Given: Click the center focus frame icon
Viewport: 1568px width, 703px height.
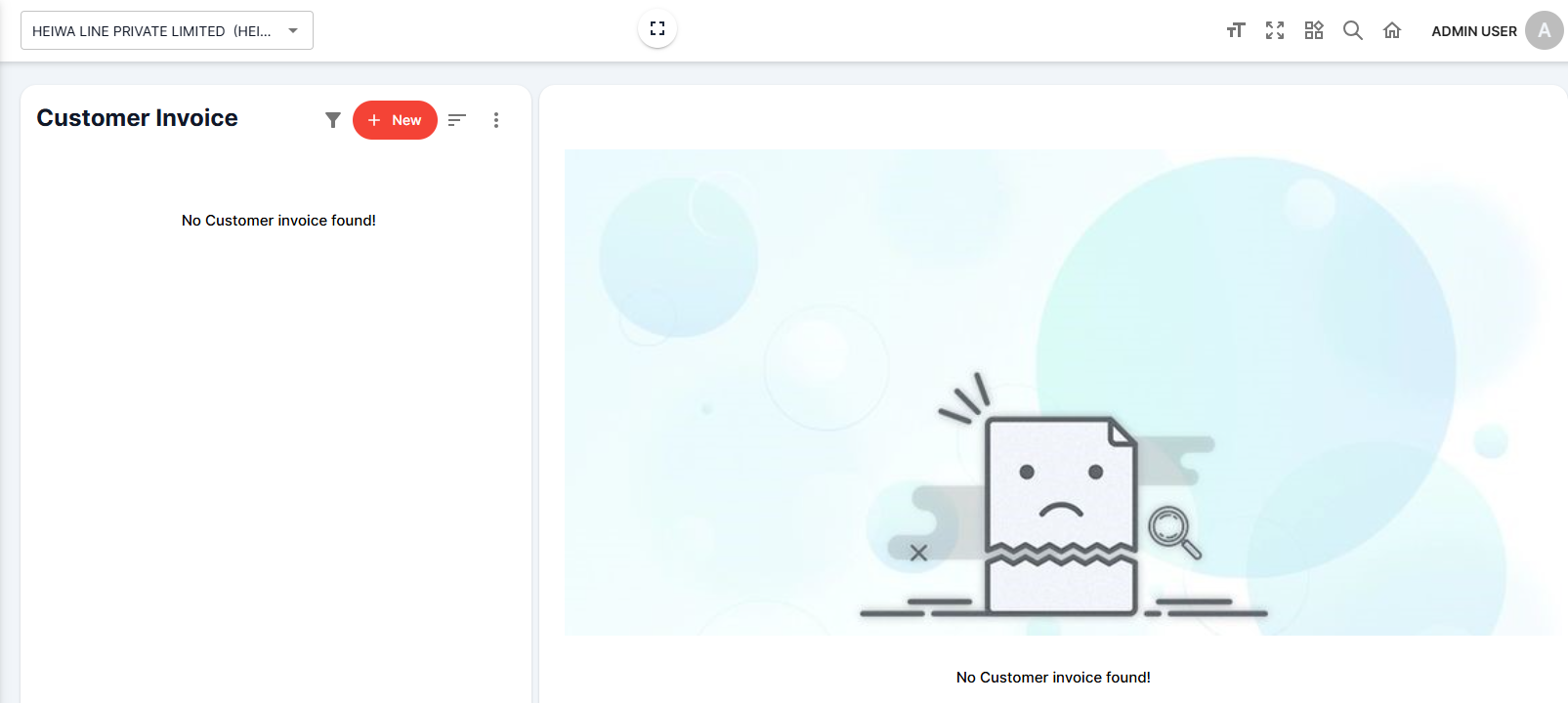Looking at the screenshot, I should [x=657, y=28].
